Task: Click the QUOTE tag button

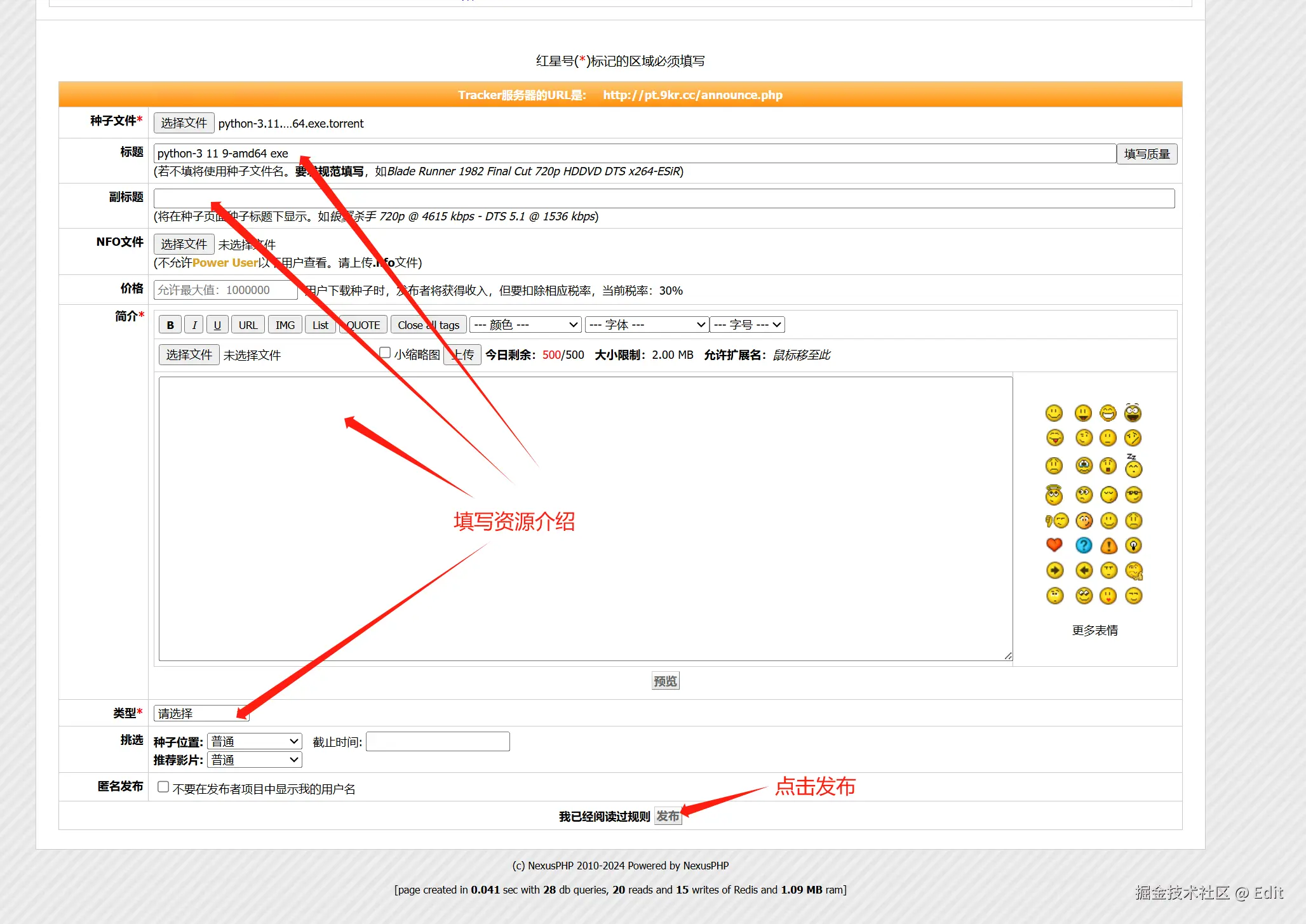Action: pos(363,325)
